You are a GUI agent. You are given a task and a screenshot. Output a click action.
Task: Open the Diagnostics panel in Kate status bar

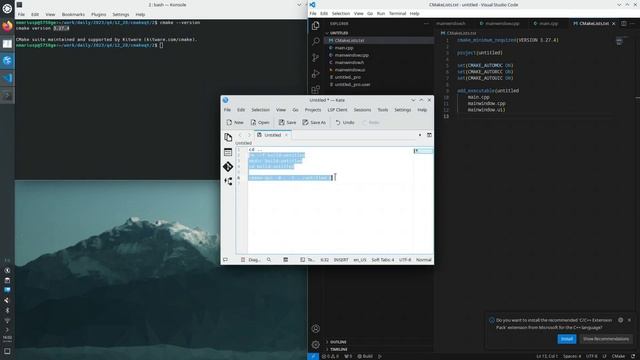251,260
